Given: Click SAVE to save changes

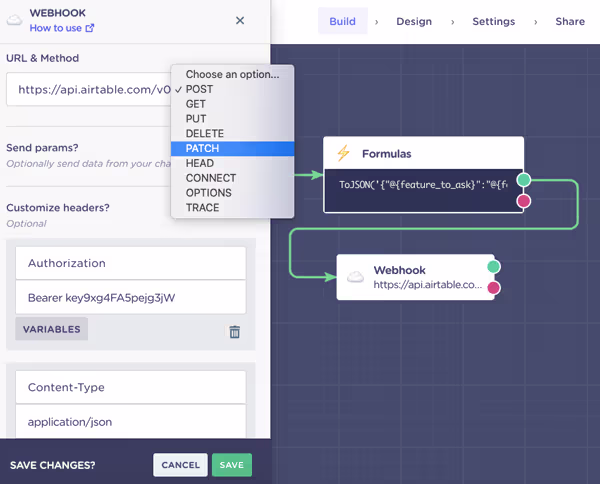Looking at the screenshot, I should pos(232,465).
